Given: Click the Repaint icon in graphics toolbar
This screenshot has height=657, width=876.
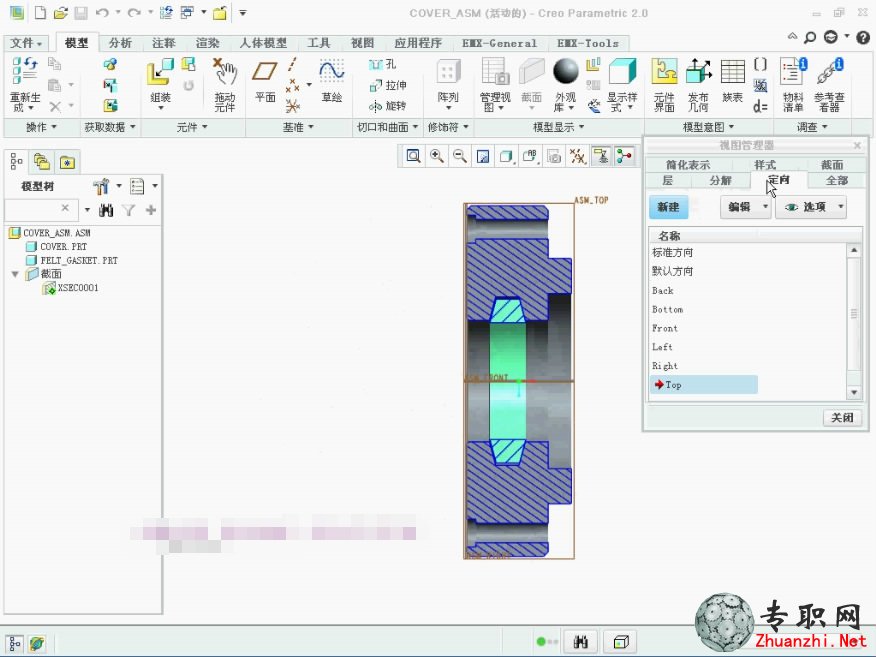Looking at the screenshot, I should [x=483, y=156].
